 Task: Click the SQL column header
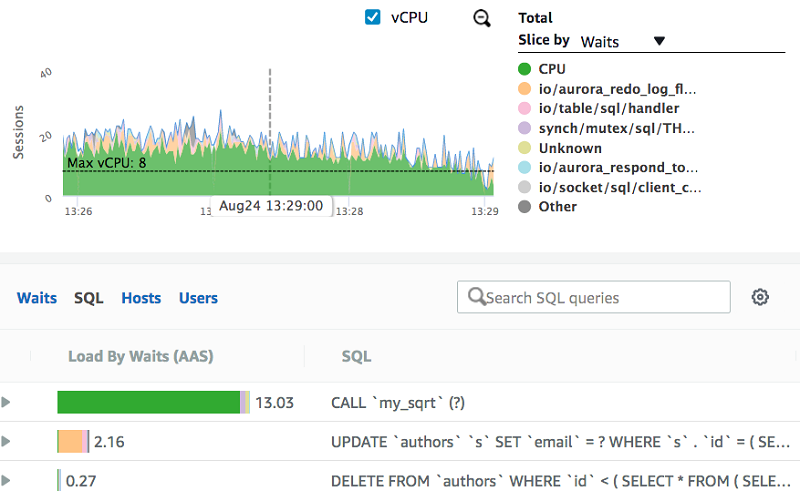click(x=356, y=356)
